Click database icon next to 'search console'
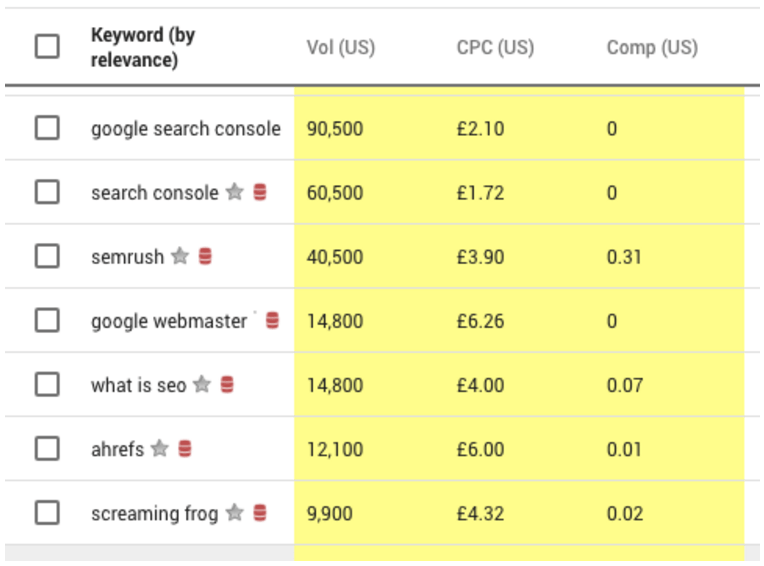The height and width of the screenshot is (566, 764). [x=260, y=192]
